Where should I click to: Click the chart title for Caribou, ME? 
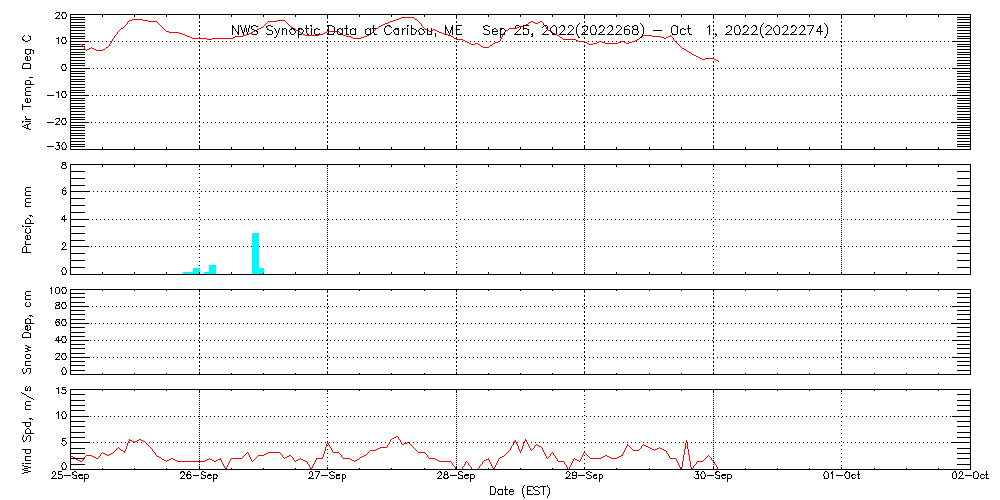pos(529,31)
